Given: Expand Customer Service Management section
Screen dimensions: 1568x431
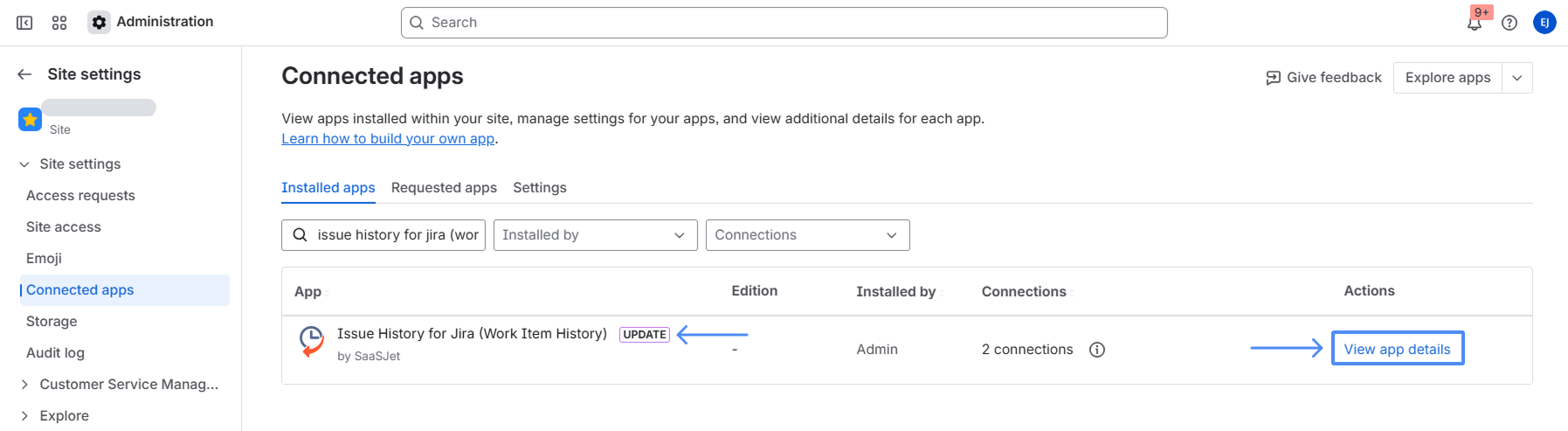Looking at the screenshot, I should point(24,385).
